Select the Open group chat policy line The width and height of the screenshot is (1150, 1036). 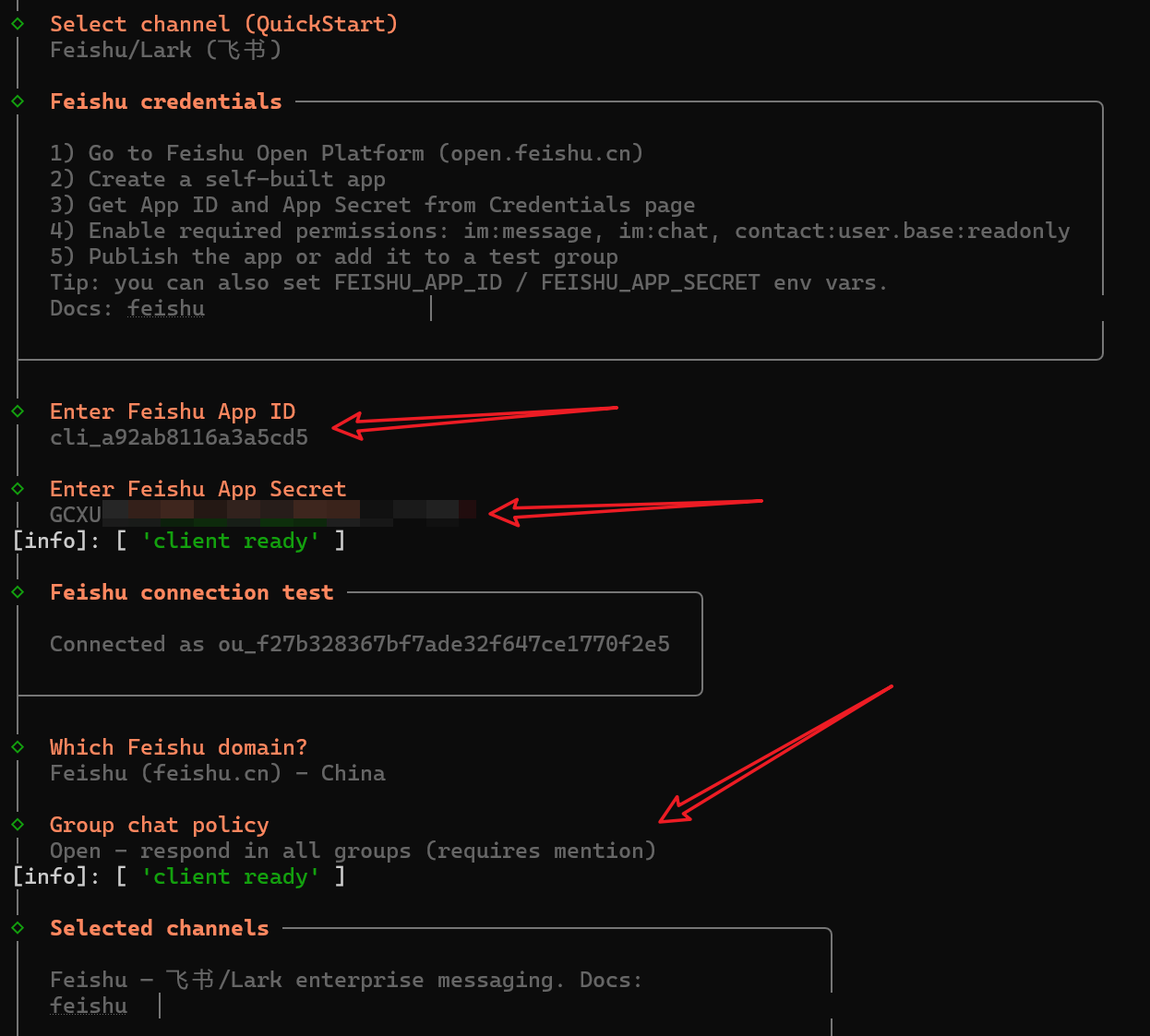[353, 851]
